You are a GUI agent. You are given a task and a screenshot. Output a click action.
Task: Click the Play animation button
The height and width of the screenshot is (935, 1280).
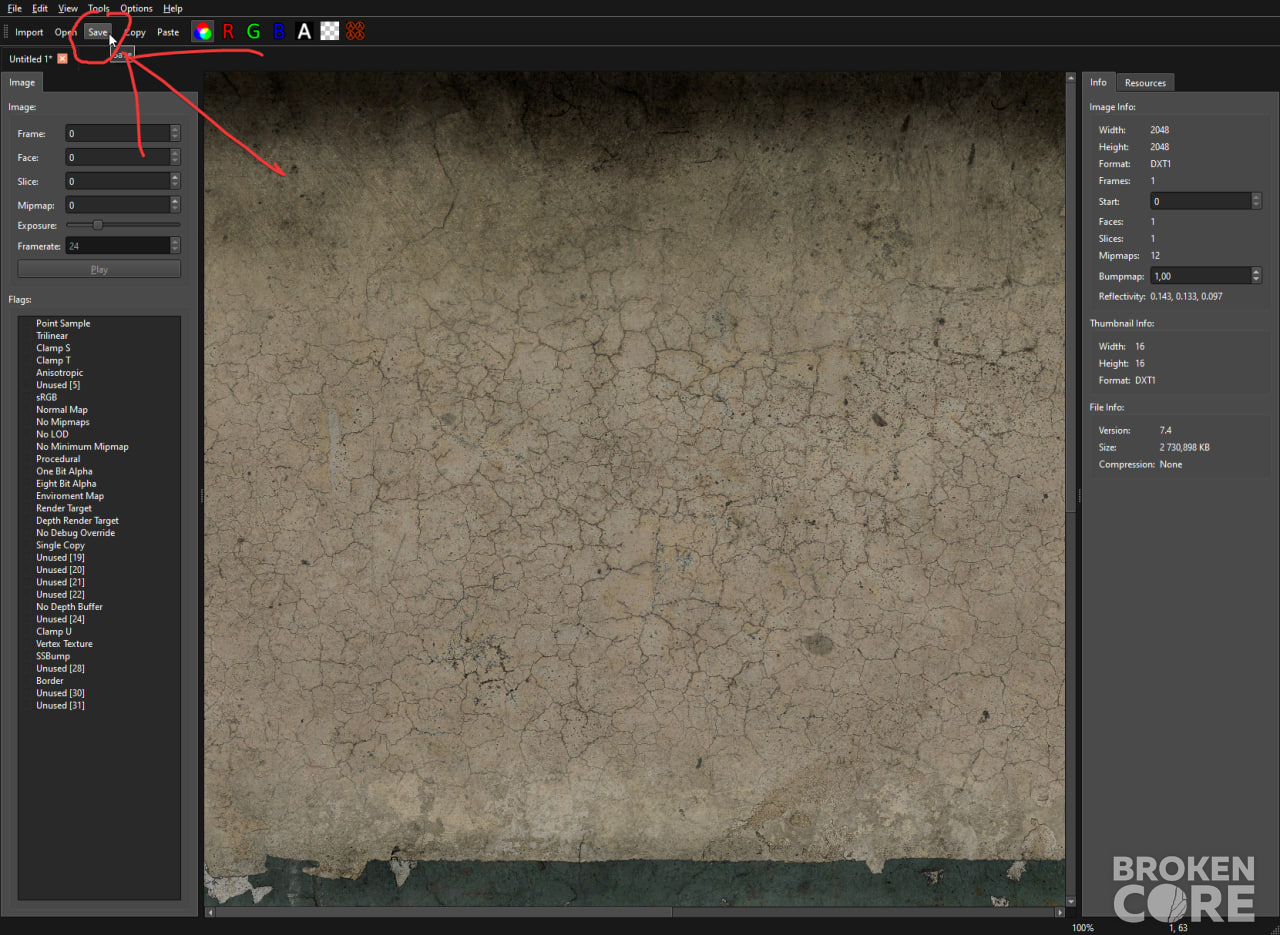pyautogui.click(x=99, y=269)
